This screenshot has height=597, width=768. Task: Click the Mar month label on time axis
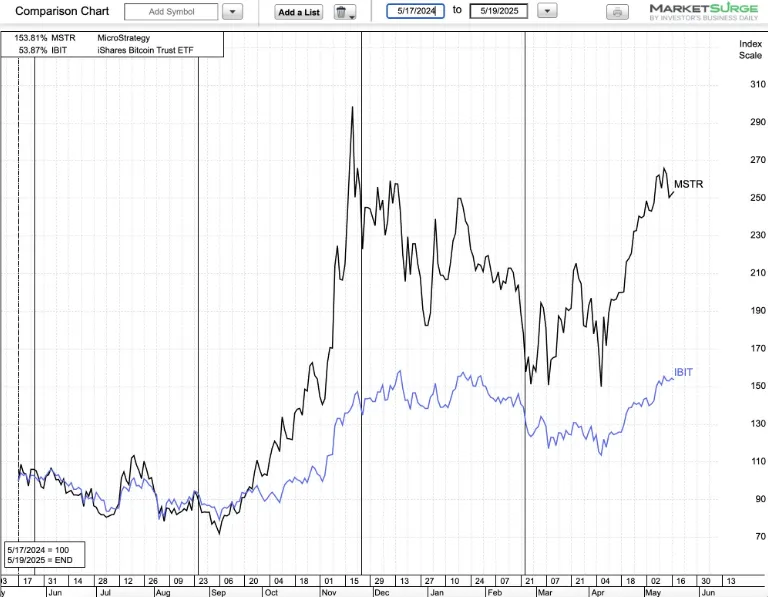click(545, 593)
